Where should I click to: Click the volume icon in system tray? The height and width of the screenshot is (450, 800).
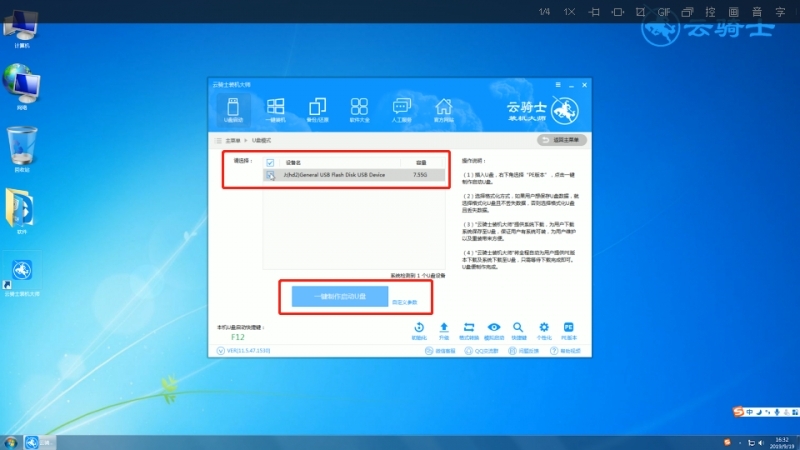[x=761, y=443]
